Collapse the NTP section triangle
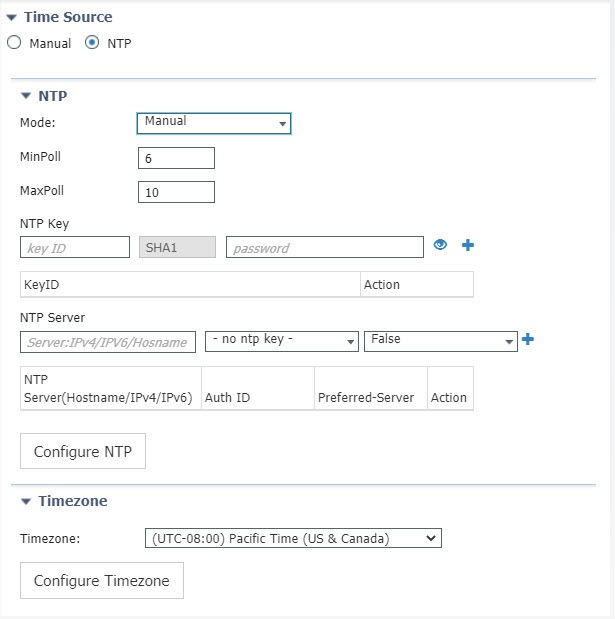615x619 pixels. click(x=26, y=96)
